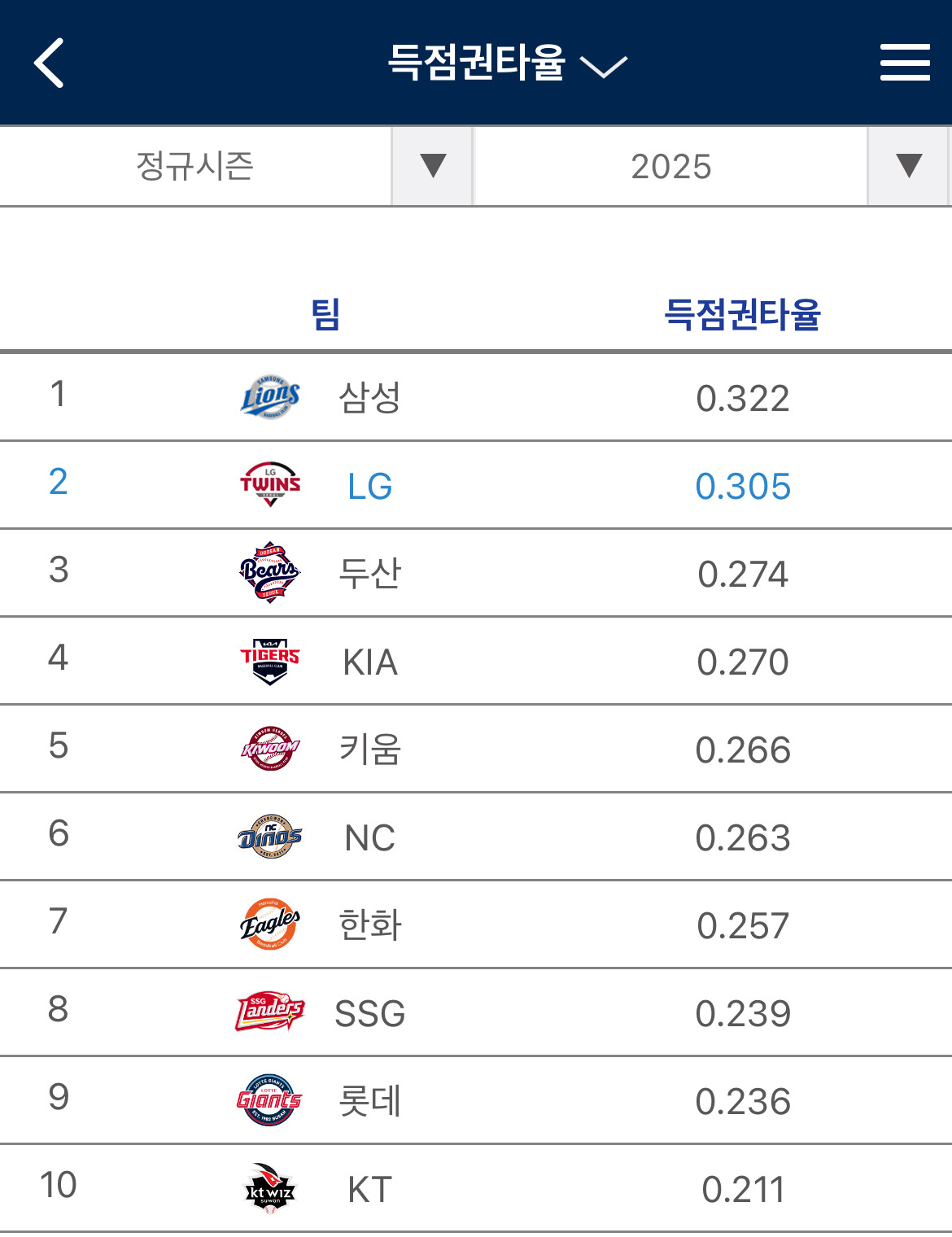Click the LG Twins logo
The image size is (952, 1237).
tap(270, 485)
